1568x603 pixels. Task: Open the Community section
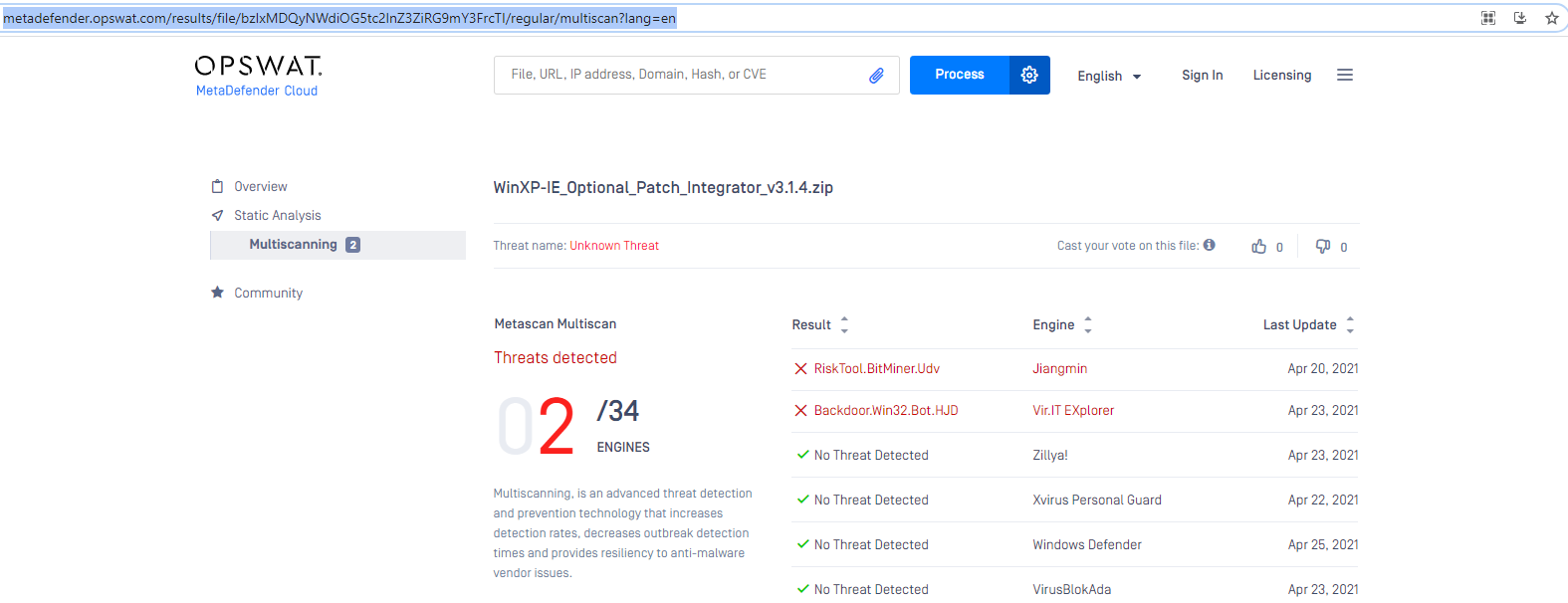pyautogui.click(x=268, y=293)
